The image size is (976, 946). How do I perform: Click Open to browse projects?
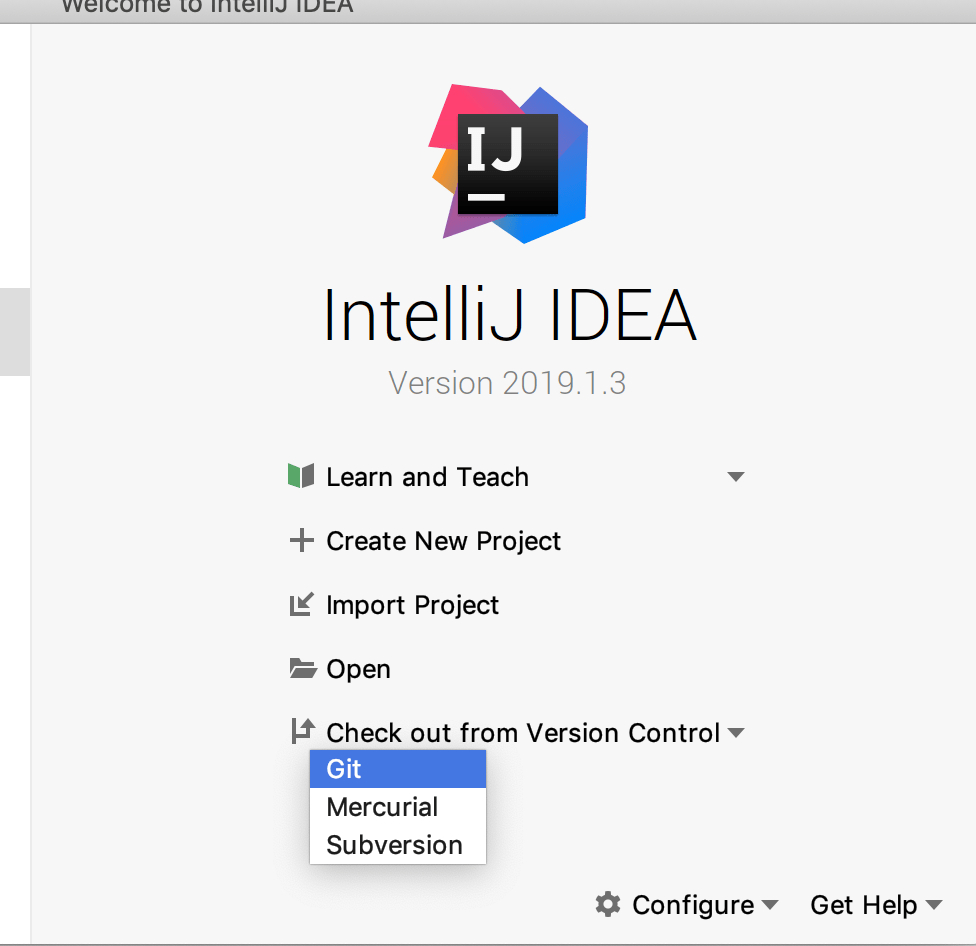358,669
